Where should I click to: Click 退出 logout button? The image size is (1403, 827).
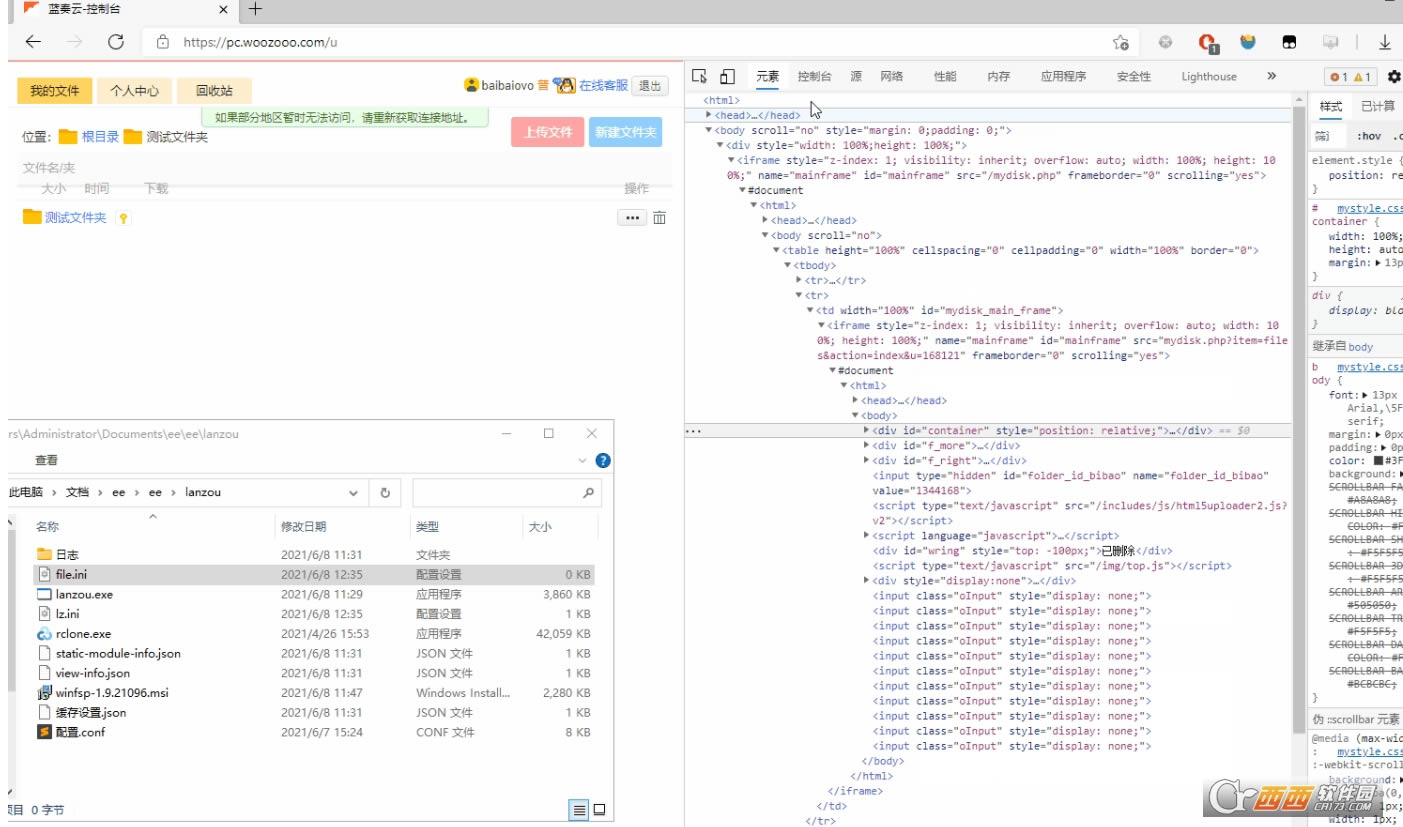coord(650,86)
